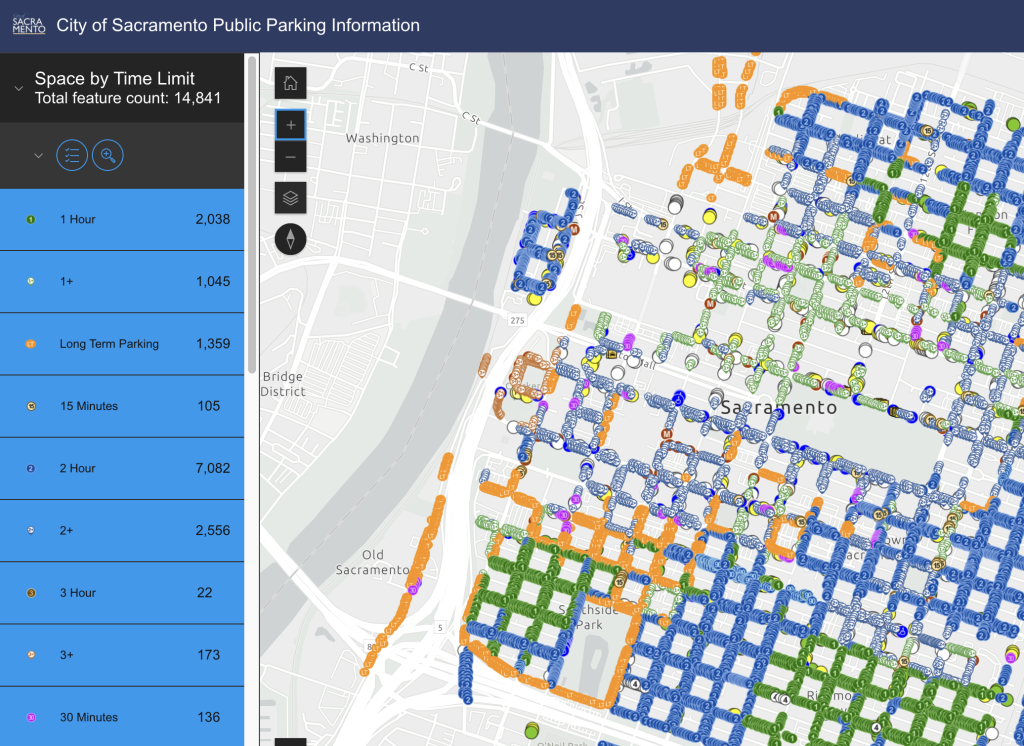Toggle the 2 Hour category filter
The width and height of the screenshot is (1024, 746).
(122, 468)
